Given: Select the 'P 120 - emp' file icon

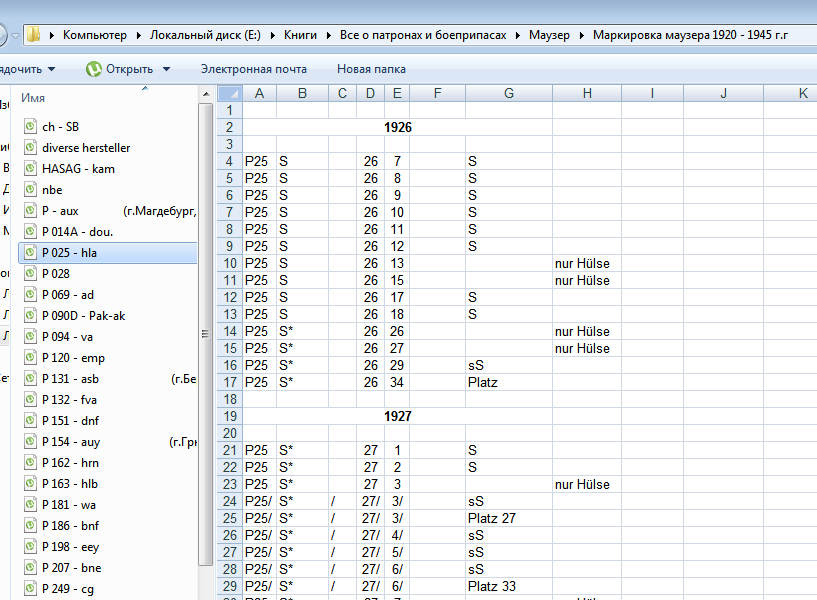Looking at the screenshot, I should [30, 358].
